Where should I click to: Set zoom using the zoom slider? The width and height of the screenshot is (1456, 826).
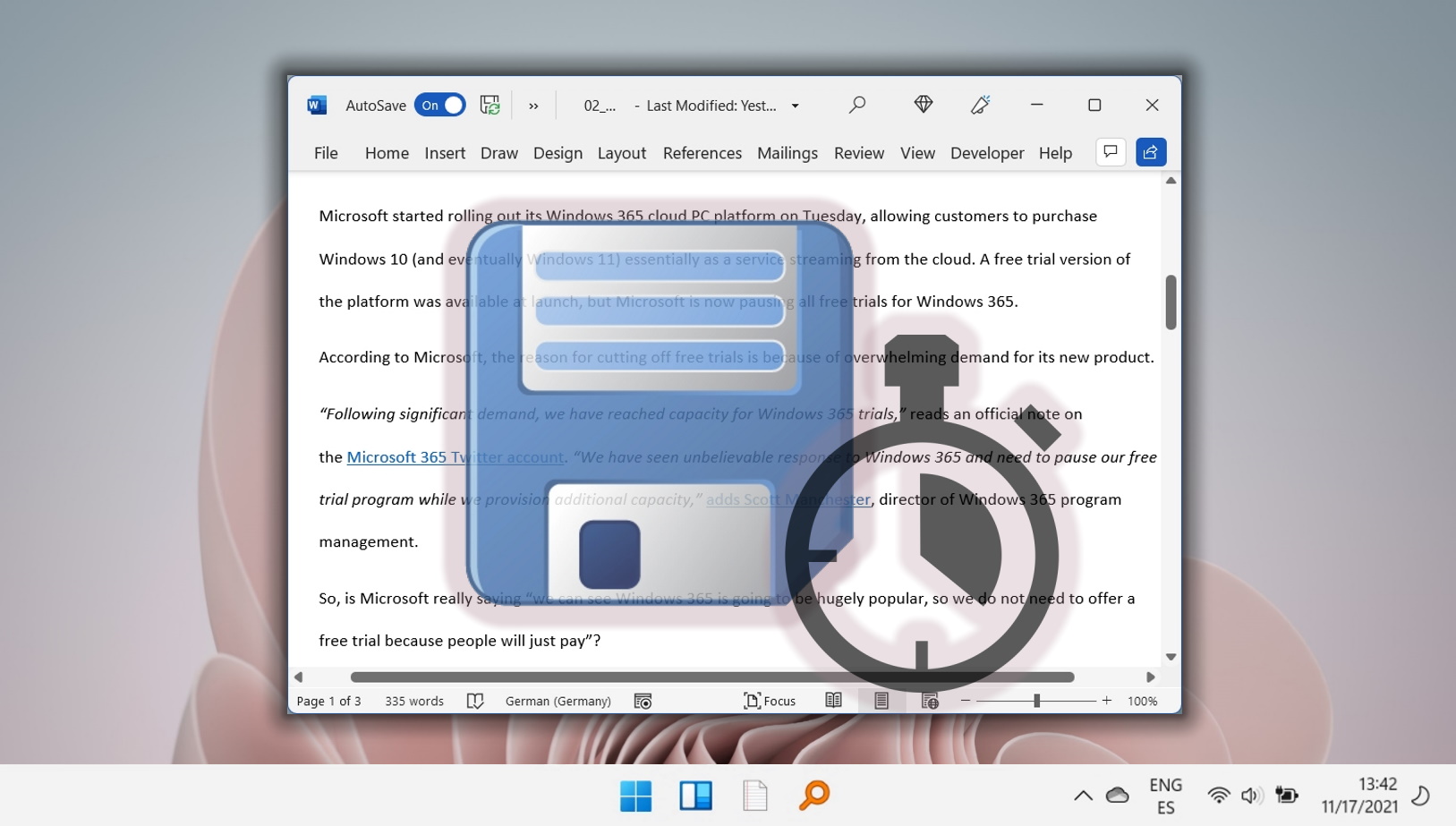pyautogui.click(x=1035, y=701)
